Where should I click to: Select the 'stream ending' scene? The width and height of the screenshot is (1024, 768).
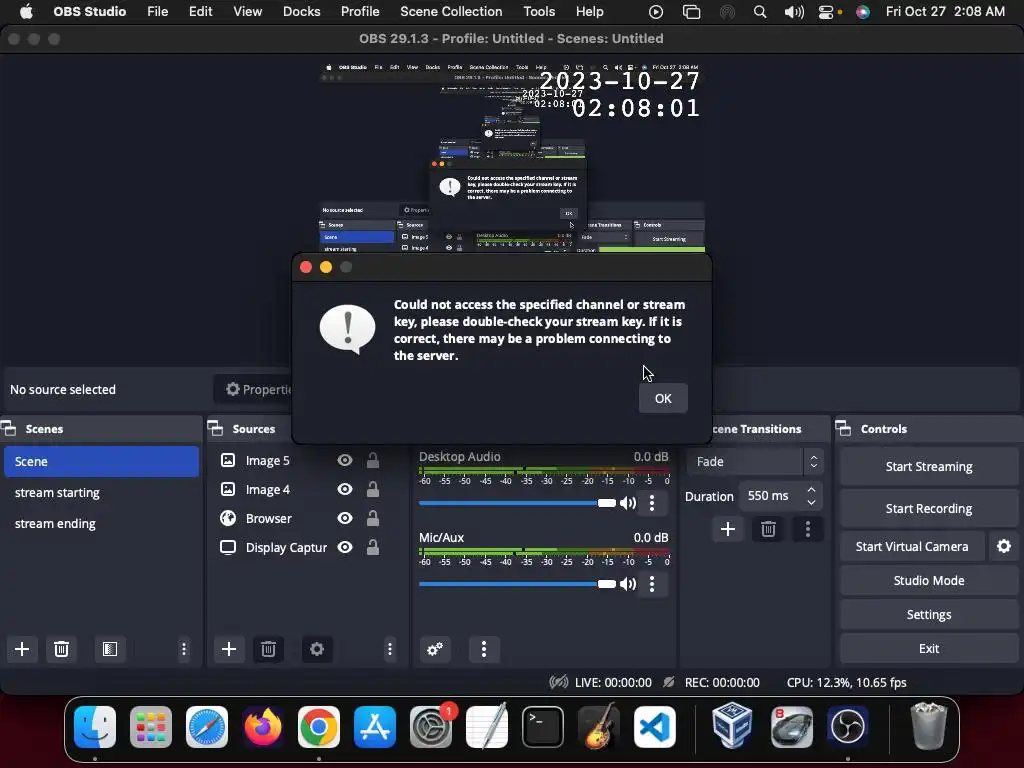tap(101, 523)
